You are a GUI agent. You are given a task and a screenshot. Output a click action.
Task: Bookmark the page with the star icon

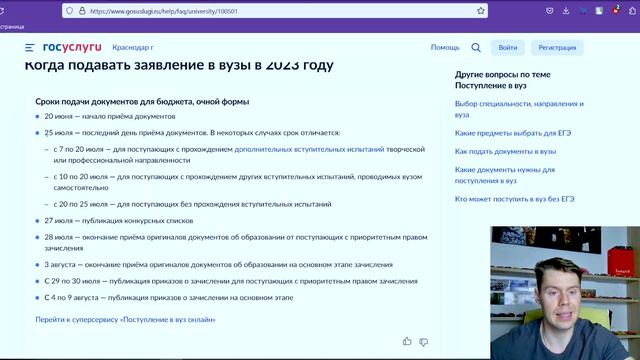pos(480,11)
